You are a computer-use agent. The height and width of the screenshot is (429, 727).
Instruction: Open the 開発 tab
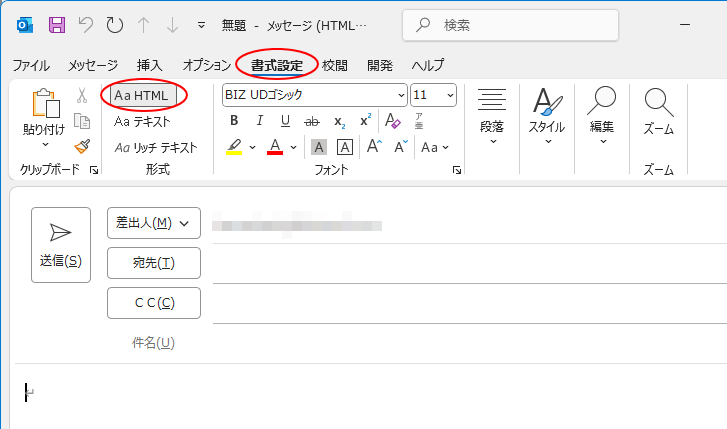pos(380,65)
